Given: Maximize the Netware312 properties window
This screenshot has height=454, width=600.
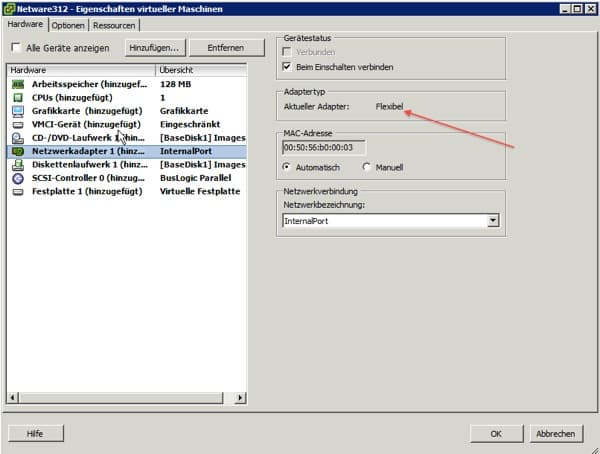Looking at the screenshot, I should click(577, 8).
